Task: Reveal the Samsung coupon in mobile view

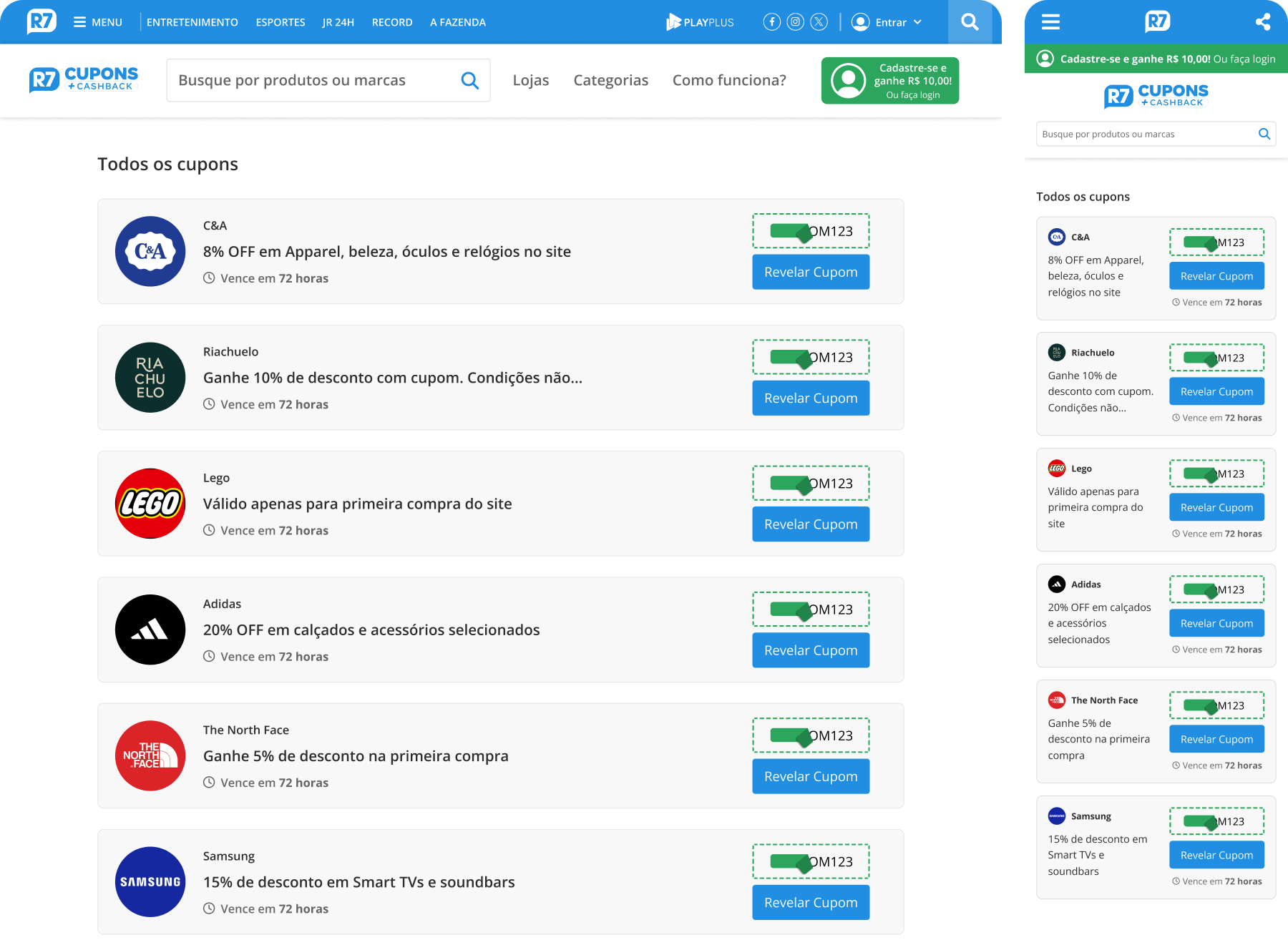Action: click(x=1216, y=855)
